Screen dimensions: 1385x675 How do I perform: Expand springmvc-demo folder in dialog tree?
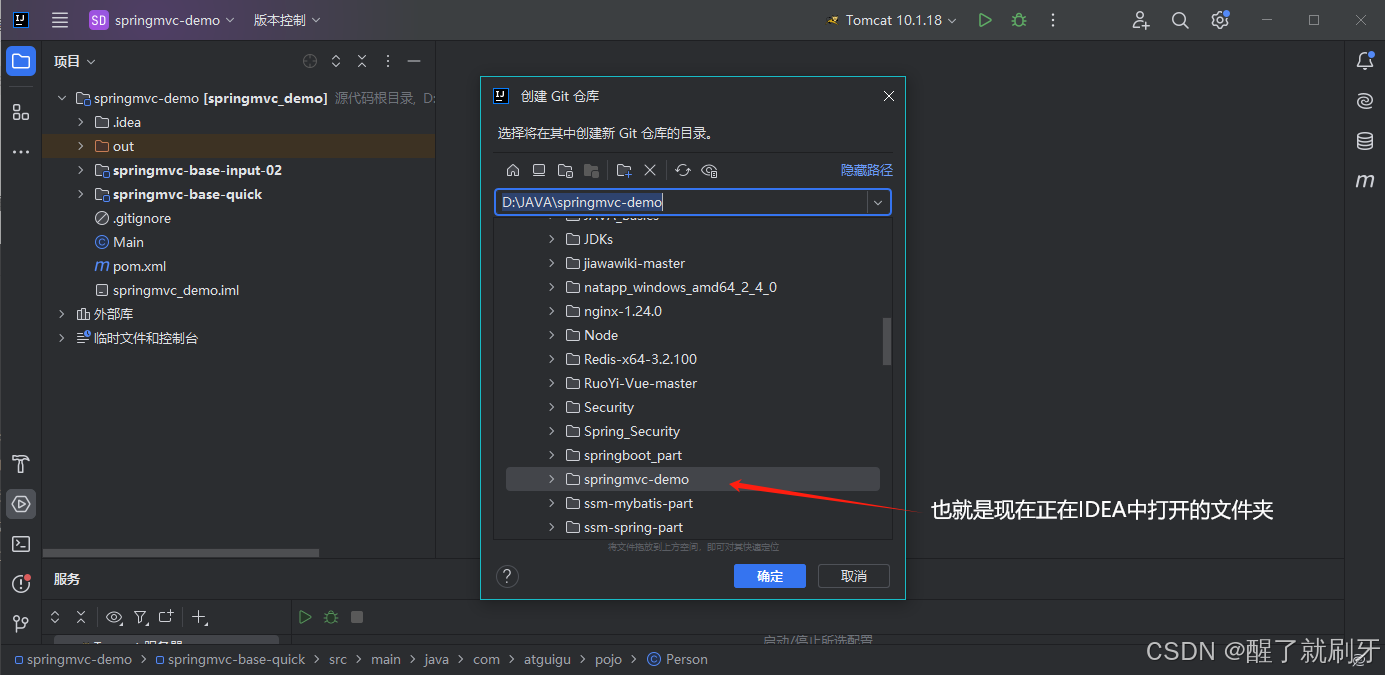(551, 479)
